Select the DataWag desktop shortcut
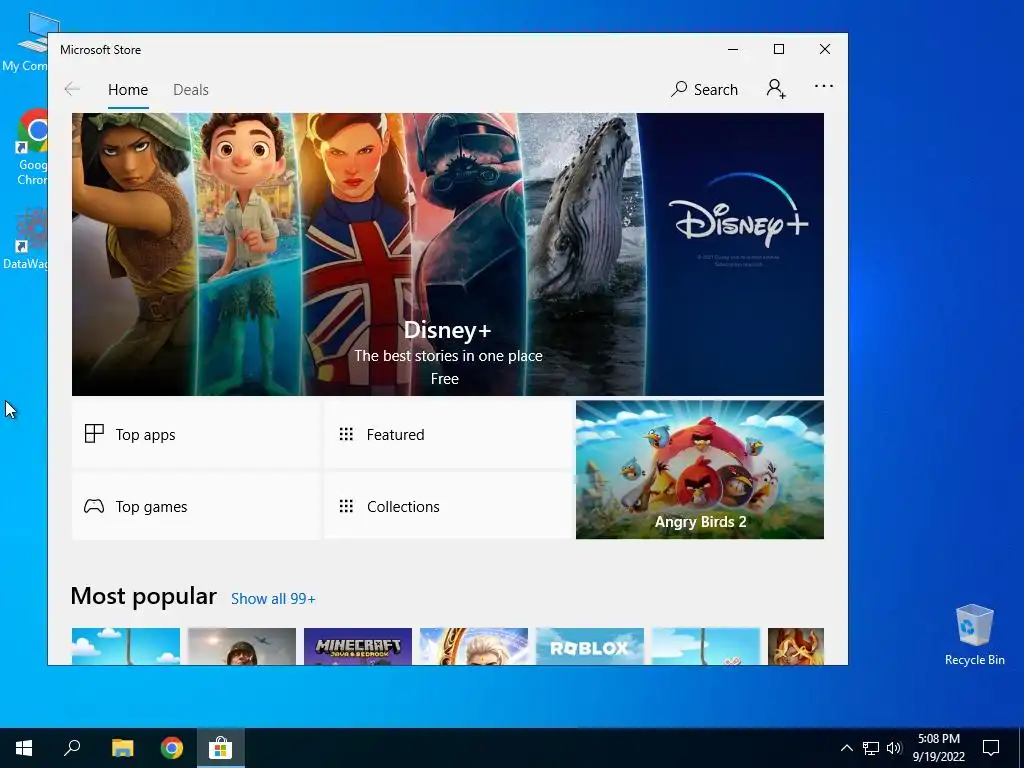The height and width of the screenshot is (768, 1024). tap(26, 238)
